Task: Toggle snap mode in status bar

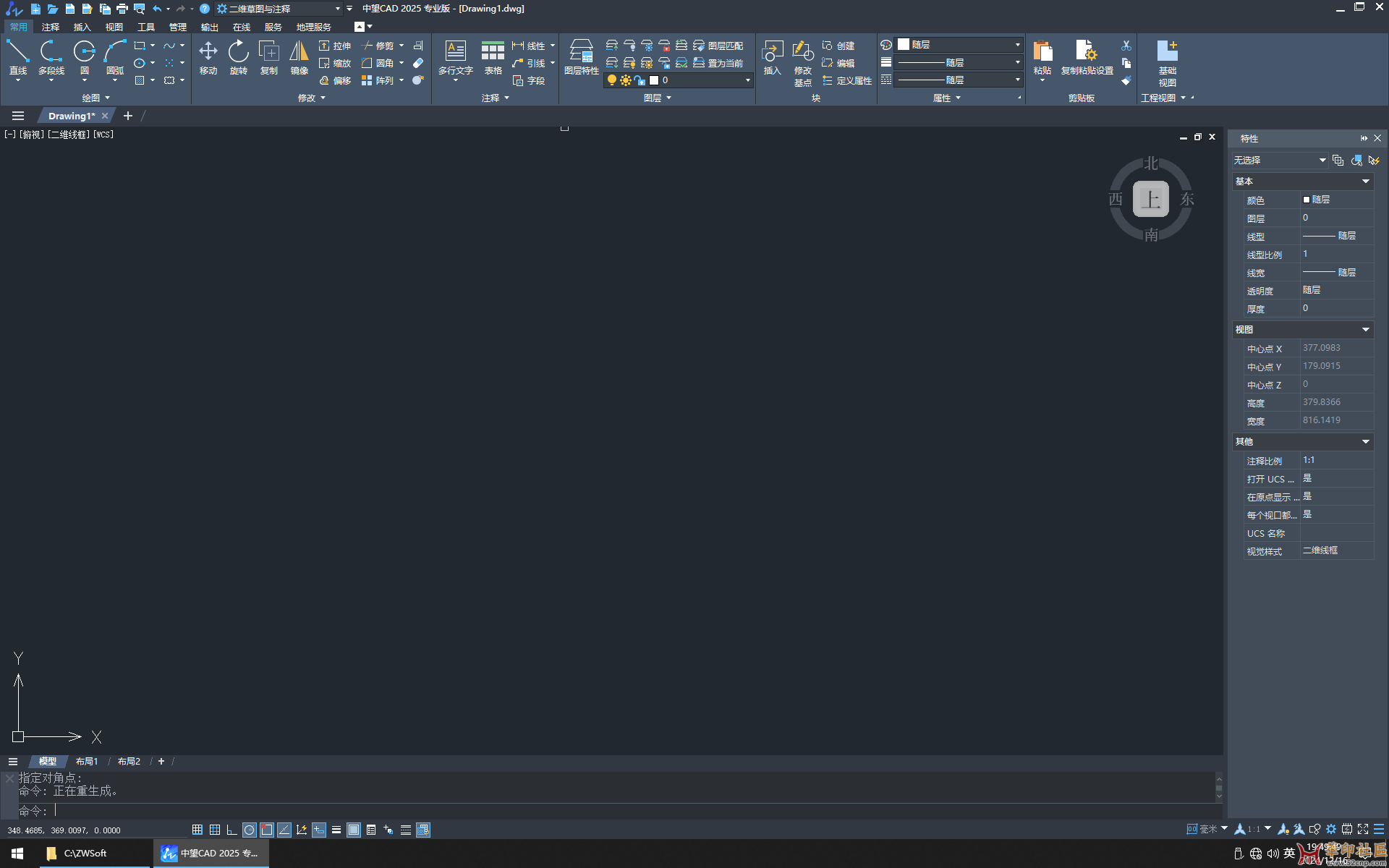Action: click(197, 830)
